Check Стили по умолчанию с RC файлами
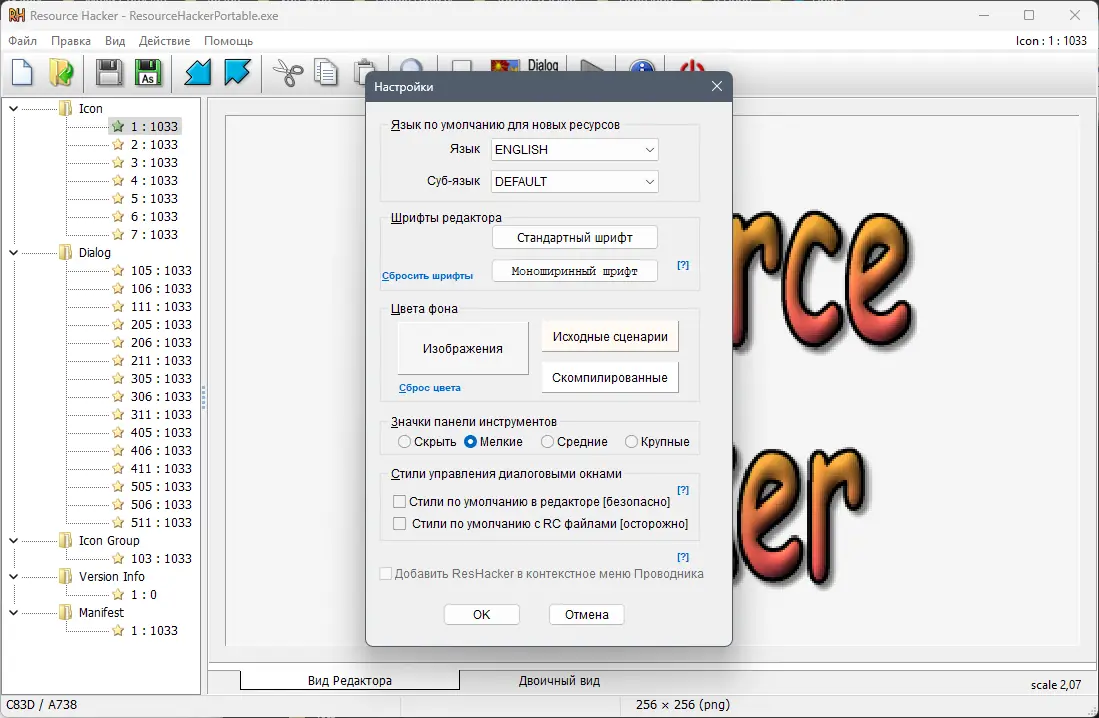 pyautogui.click(x=398, y=521)
